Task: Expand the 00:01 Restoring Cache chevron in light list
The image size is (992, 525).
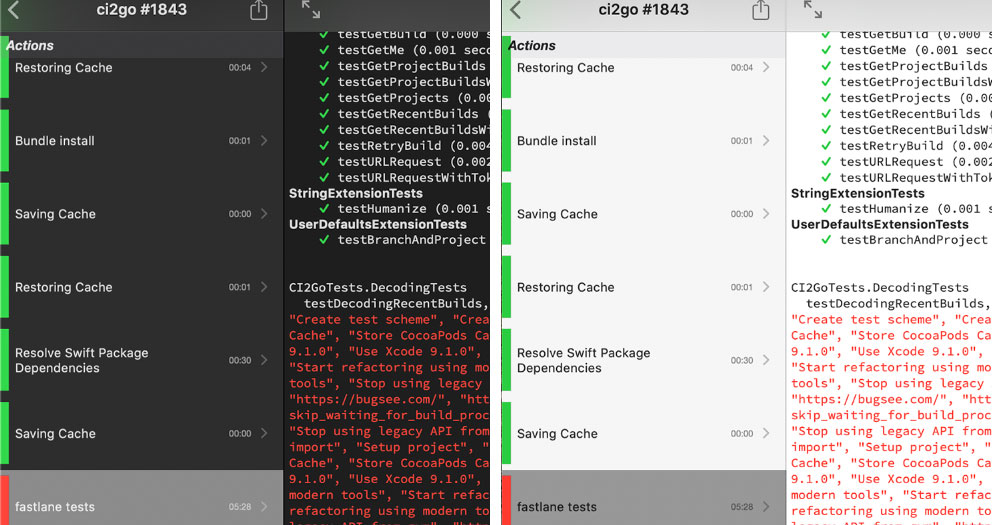Action: (x=766, y=287)
